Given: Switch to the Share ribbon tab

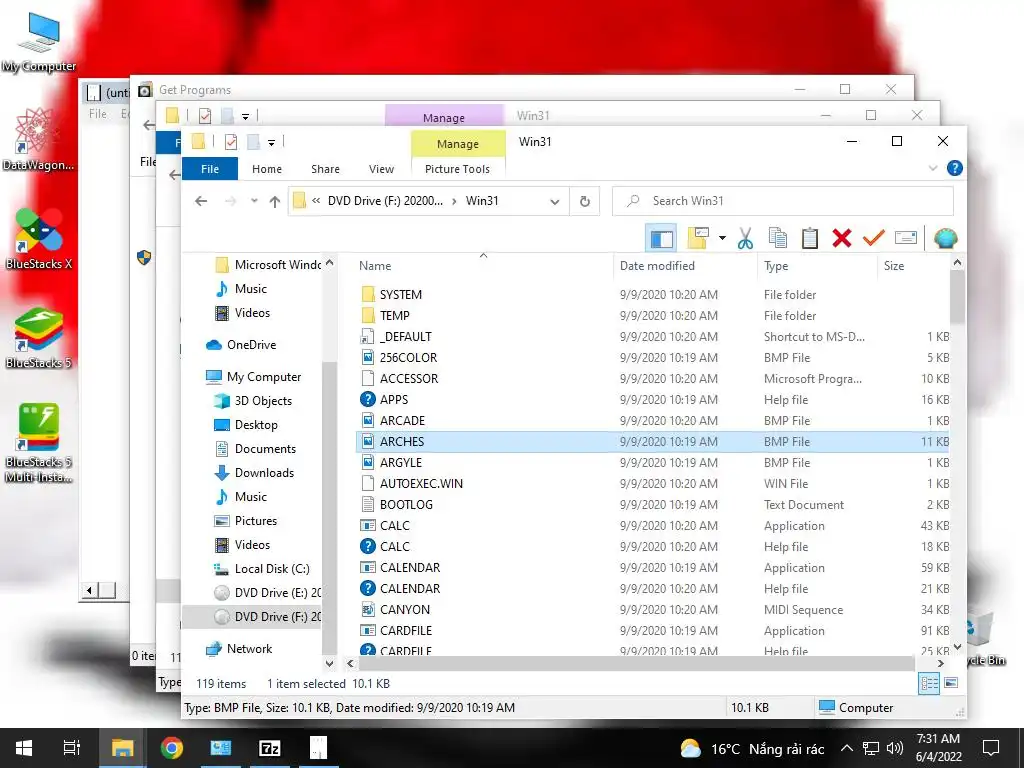Looking at the screenshot, I should pos(325,169).
